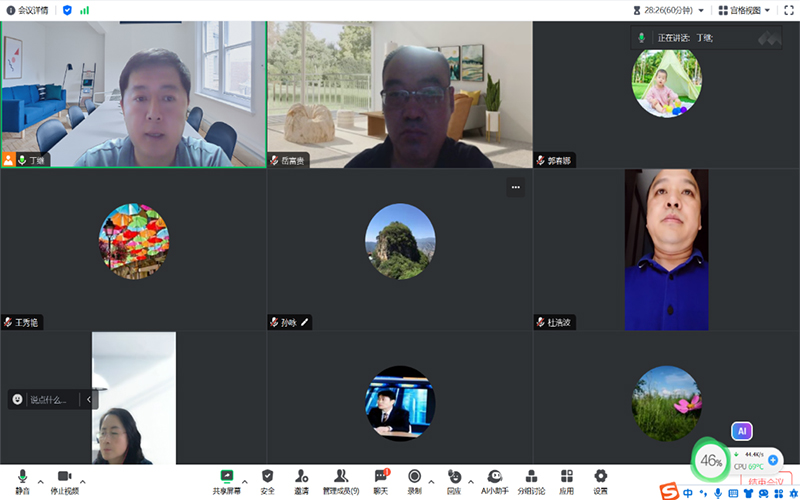Open the 聊天 chat panel

[x=380, y=480]
